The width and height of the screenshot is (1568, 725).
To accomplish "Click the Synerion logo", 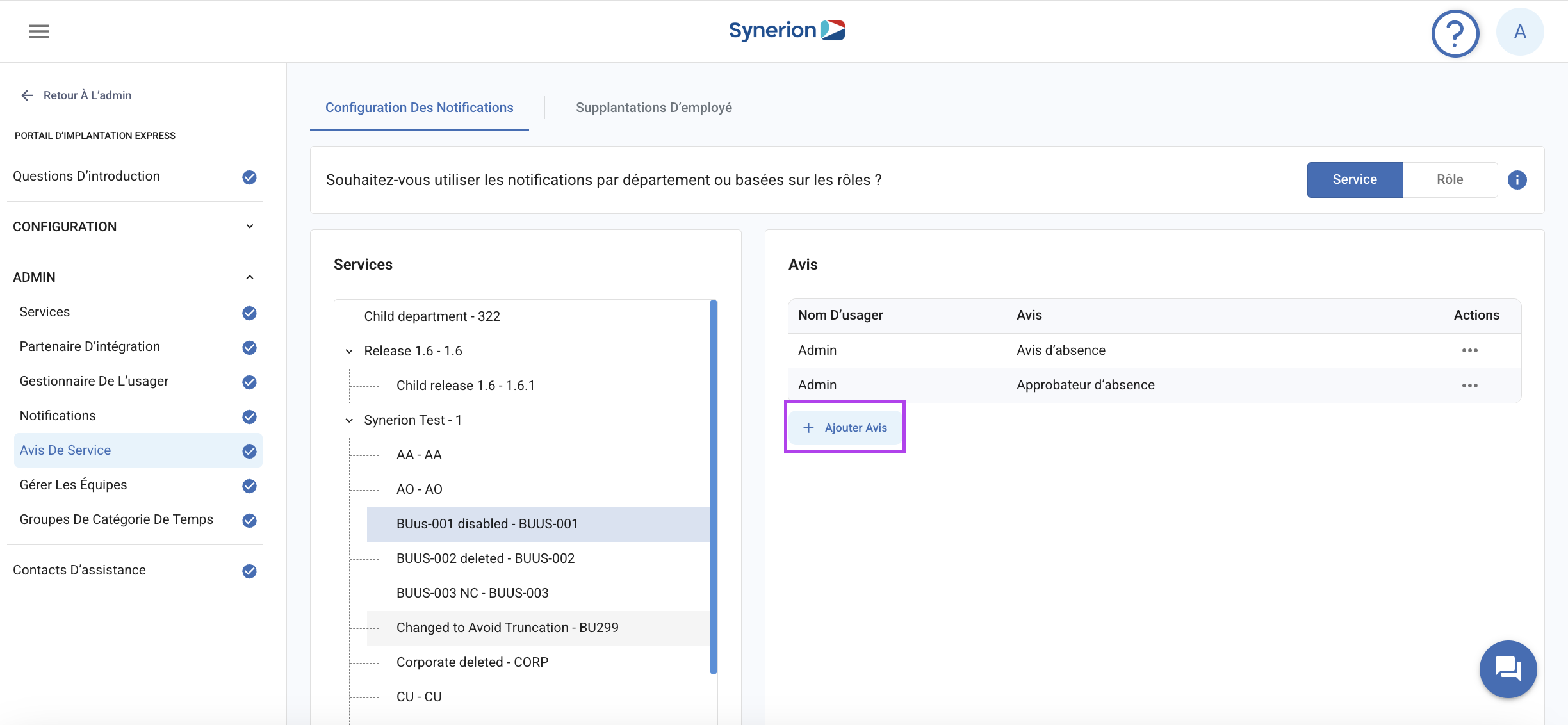I will [787, 30].
